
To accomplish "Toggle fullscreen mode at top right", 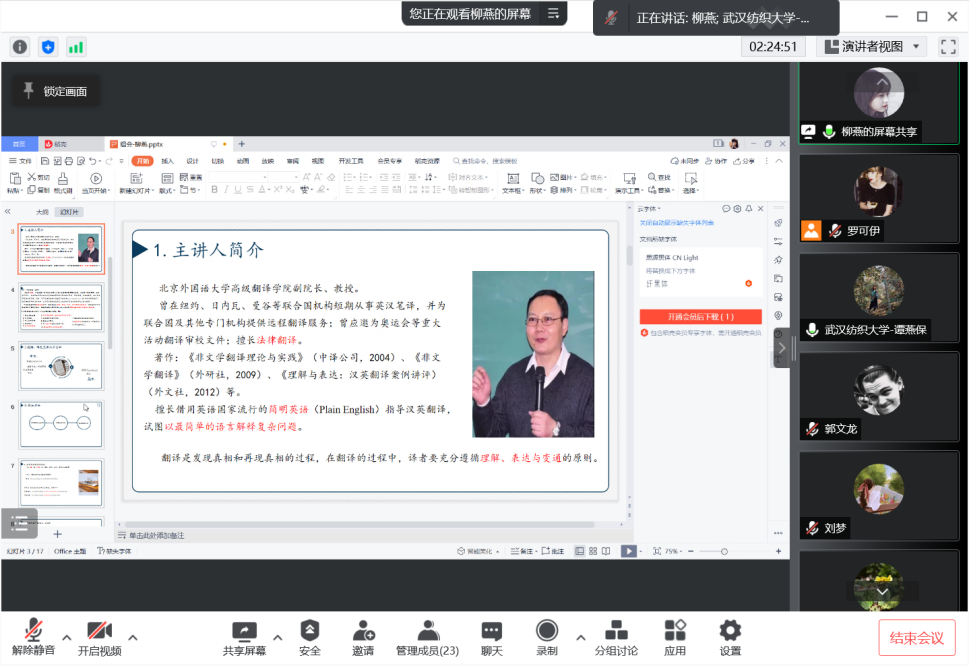I will point(948,46).
